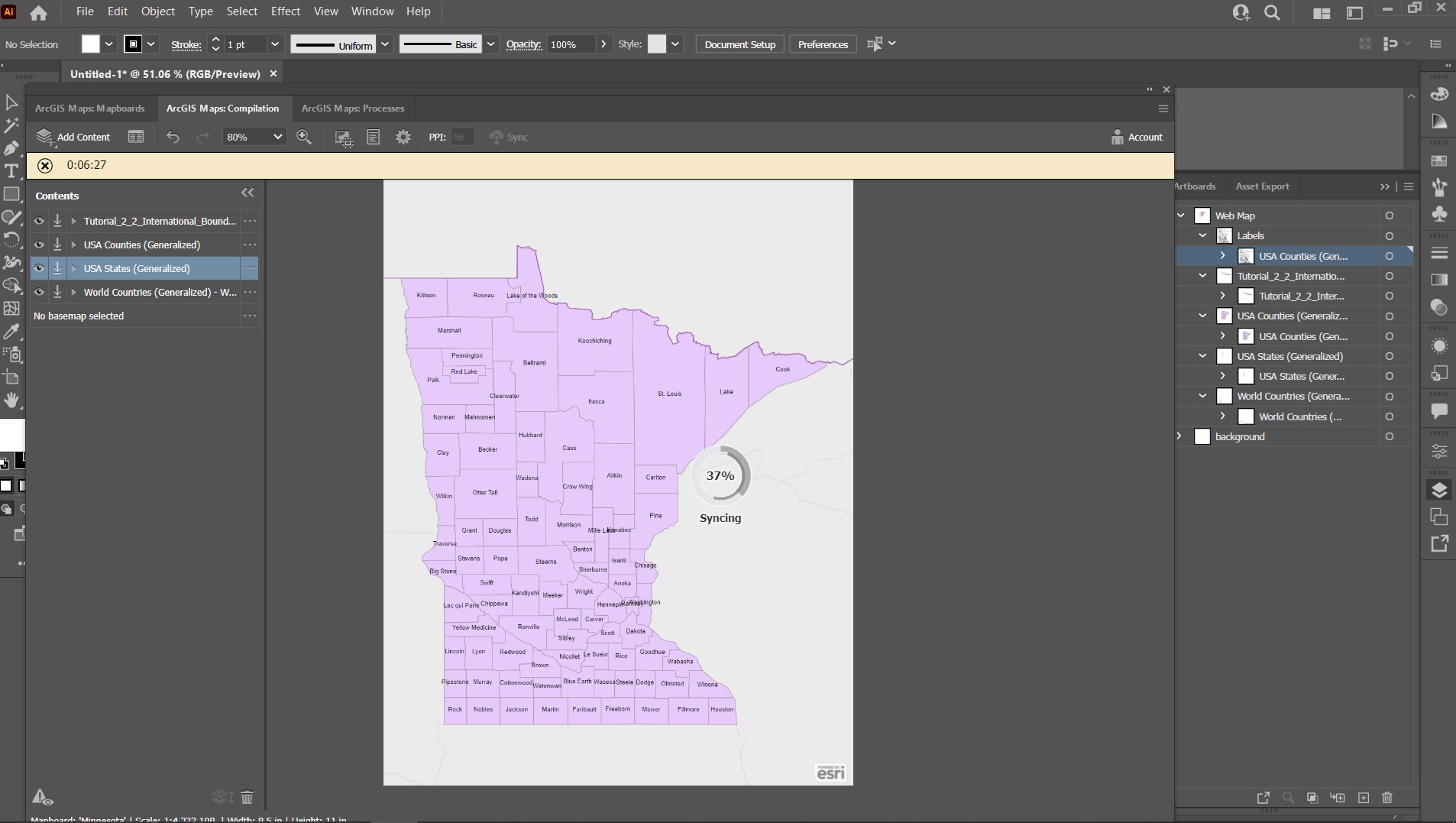Open ArcGIS Maps settings gear
Viewport: 1456px width, 823px height.
click(403, 137)
